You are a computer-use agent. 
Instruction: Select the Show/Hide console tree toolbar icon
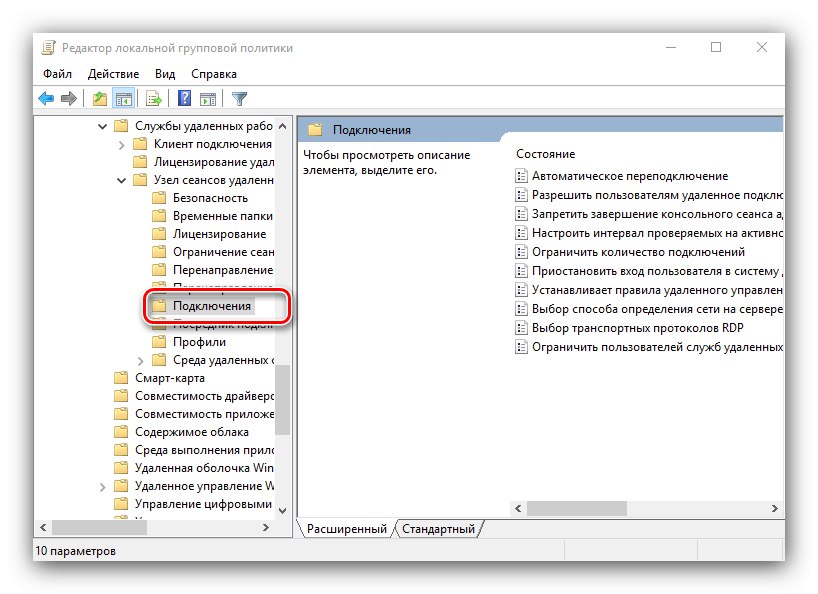tap(123, 98)
